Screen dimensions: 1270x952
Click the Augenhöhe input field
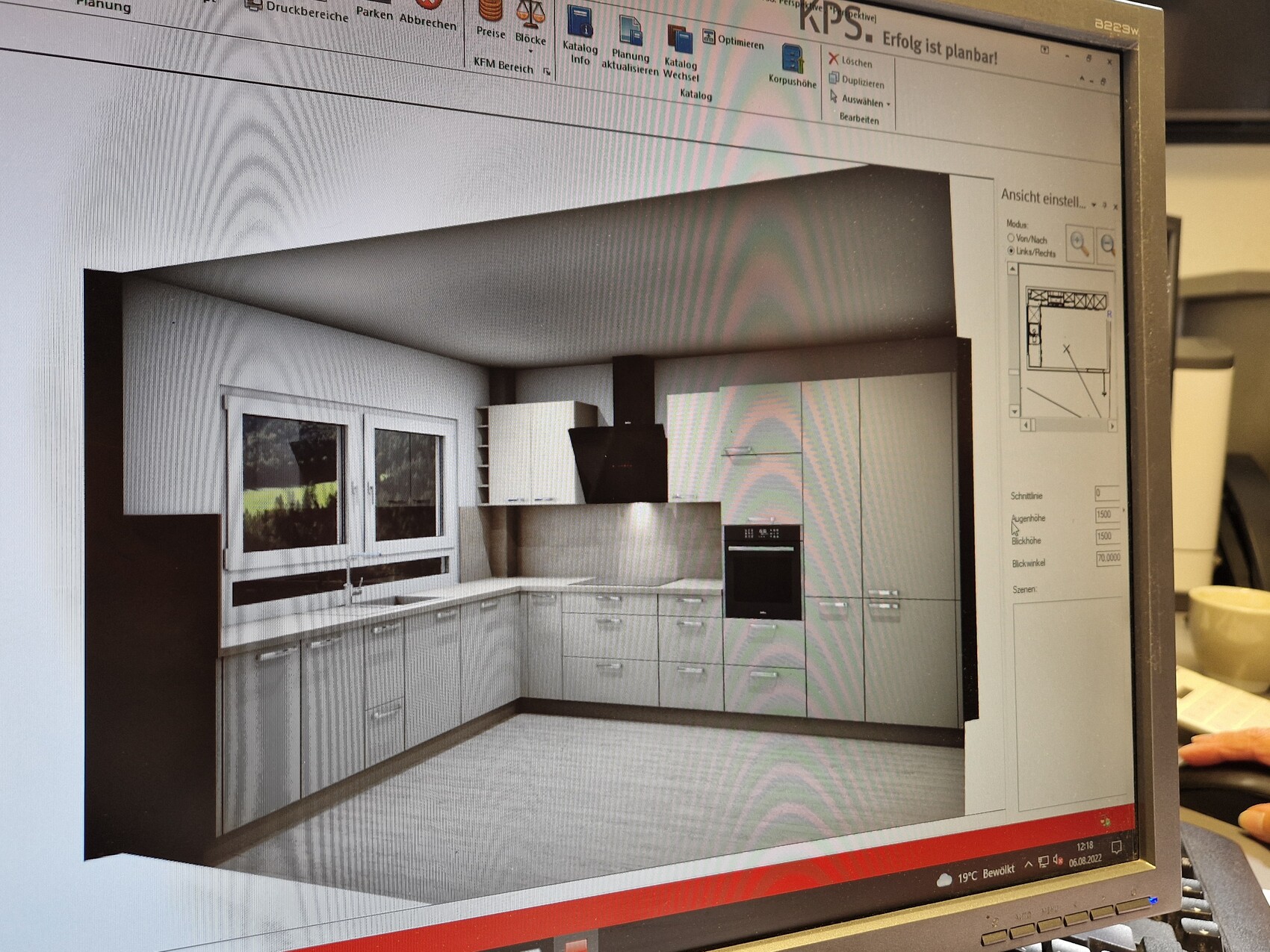point(1106,514)
